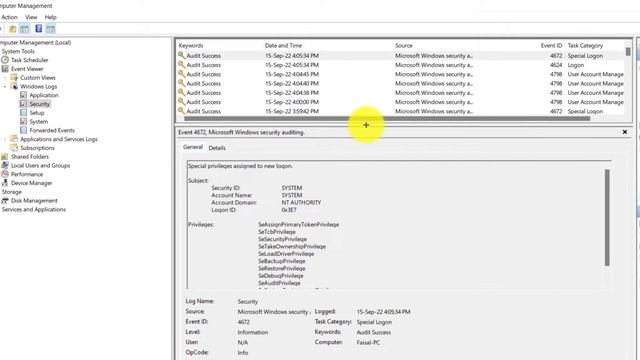Click the SeDebugPrivilege text
The image size is (640, 360).
pos(280,276)
